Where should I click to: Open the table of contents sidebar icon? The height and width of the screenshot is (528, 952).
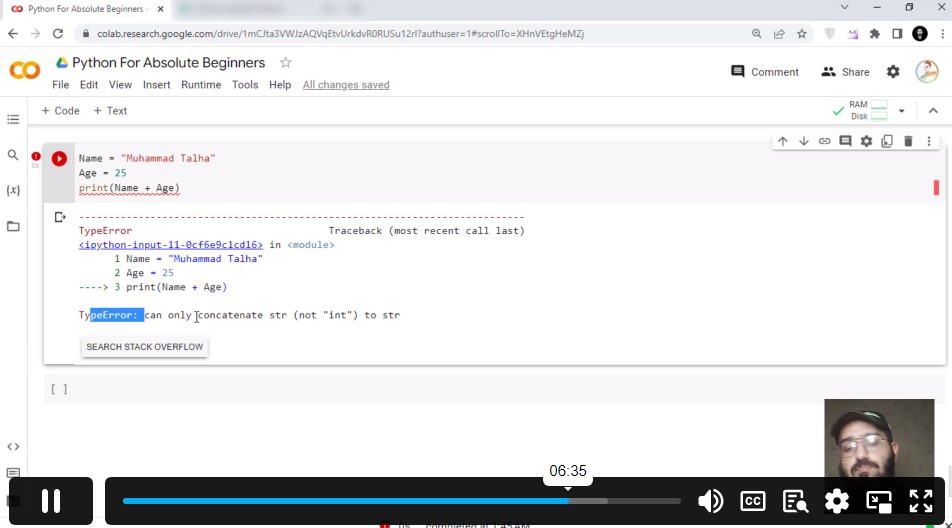13,119
